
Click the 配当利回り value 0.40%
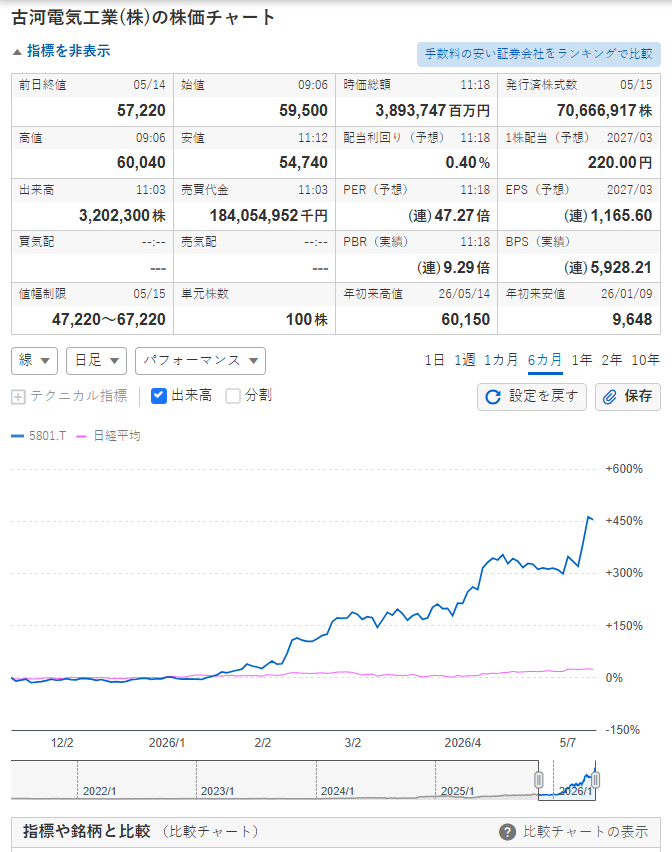[468, 162]
